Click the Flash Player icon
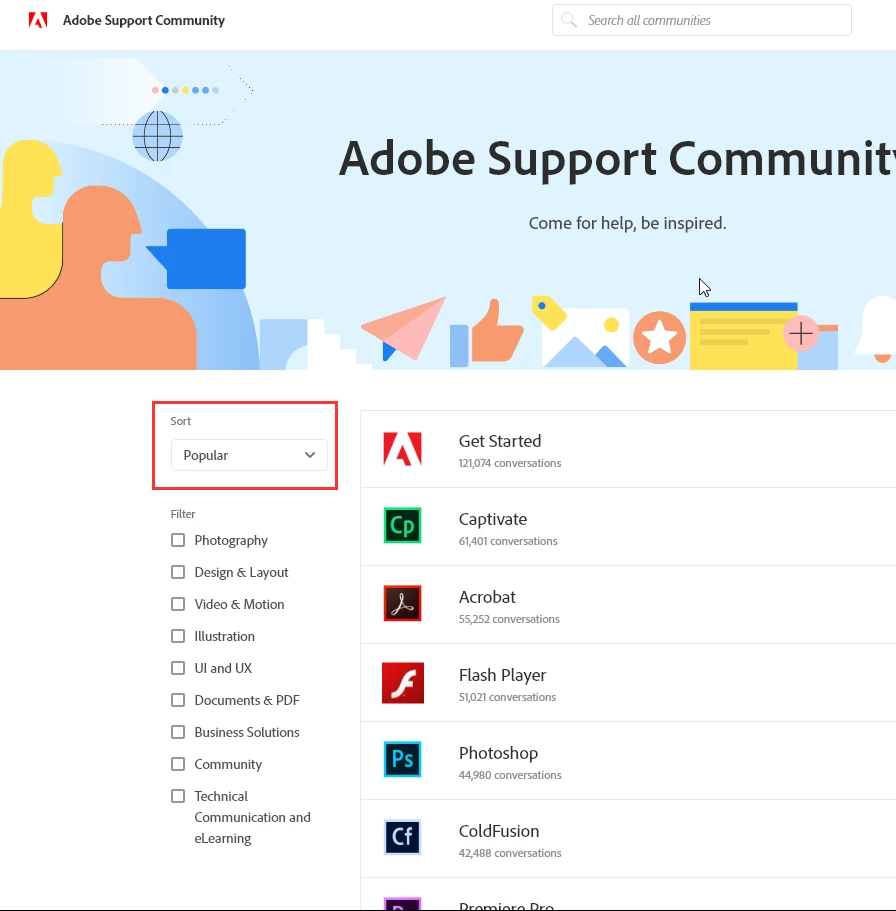 (x=403, y=683)
